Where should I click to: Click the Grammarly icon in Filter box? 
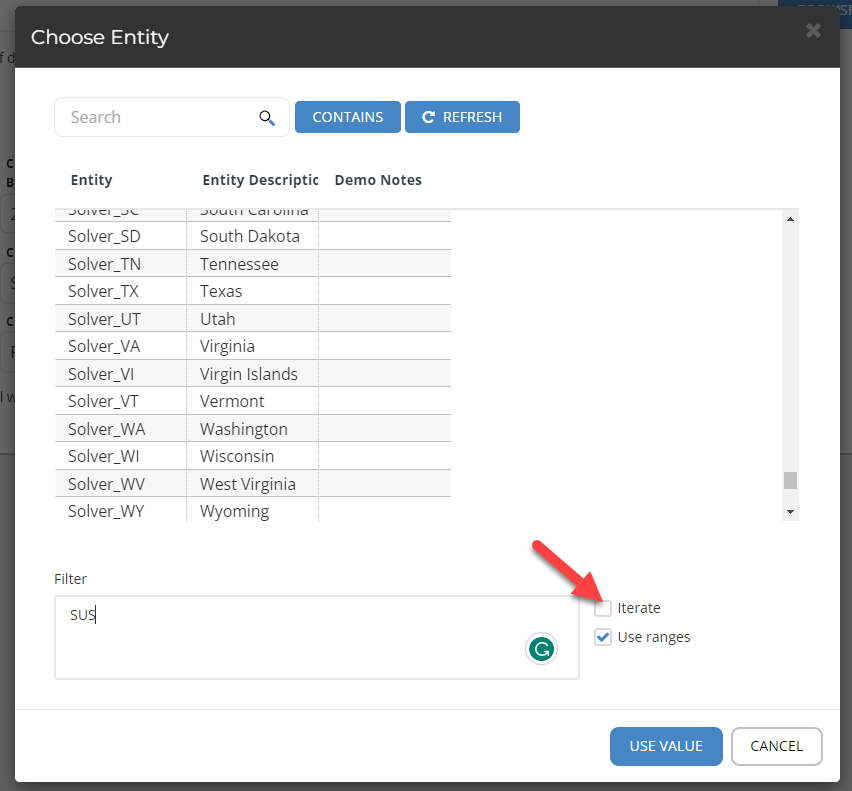click(x=541, y=649)
